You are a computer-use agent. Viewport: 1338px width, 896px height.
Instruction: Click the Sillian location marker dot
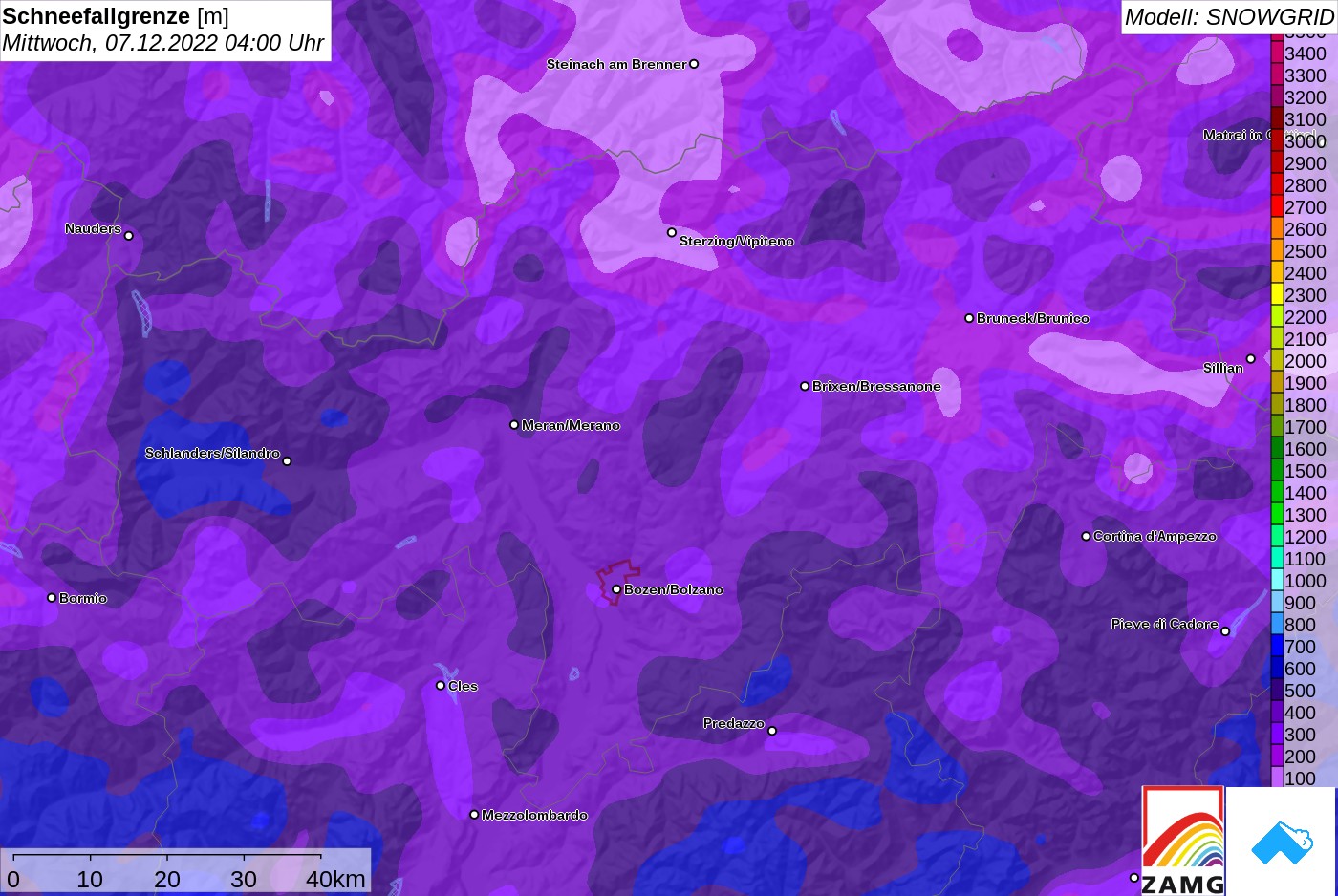tap(1251, 359)
